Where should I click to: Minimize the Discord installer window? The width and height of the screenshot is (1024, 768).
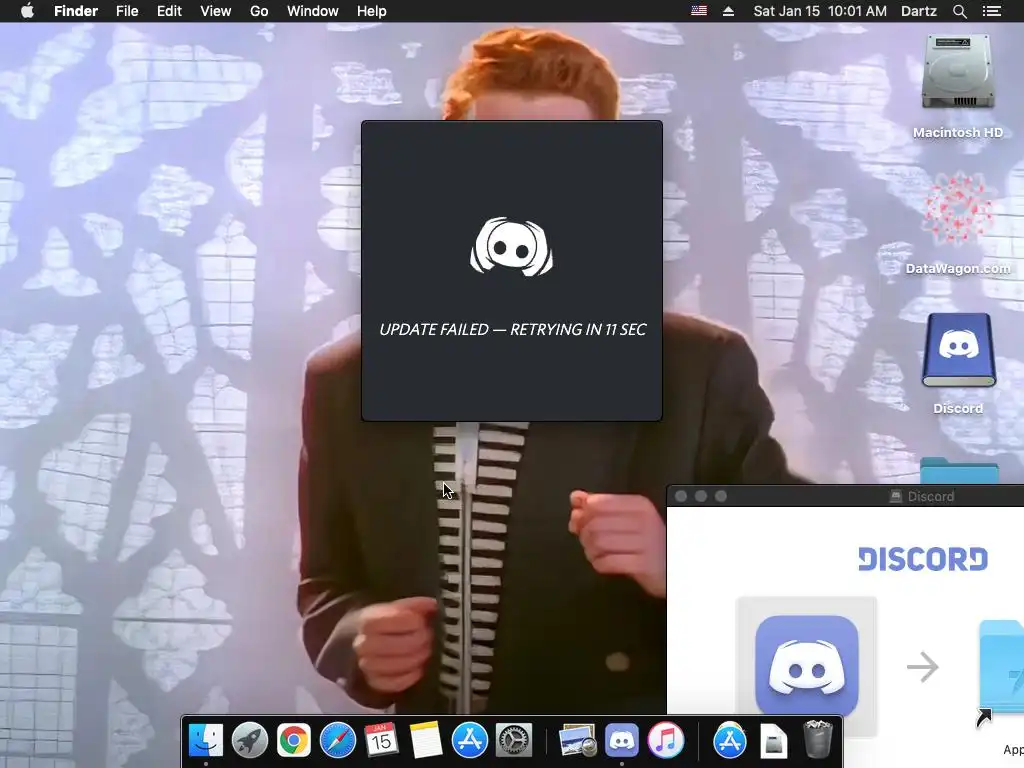pos(701,496)
